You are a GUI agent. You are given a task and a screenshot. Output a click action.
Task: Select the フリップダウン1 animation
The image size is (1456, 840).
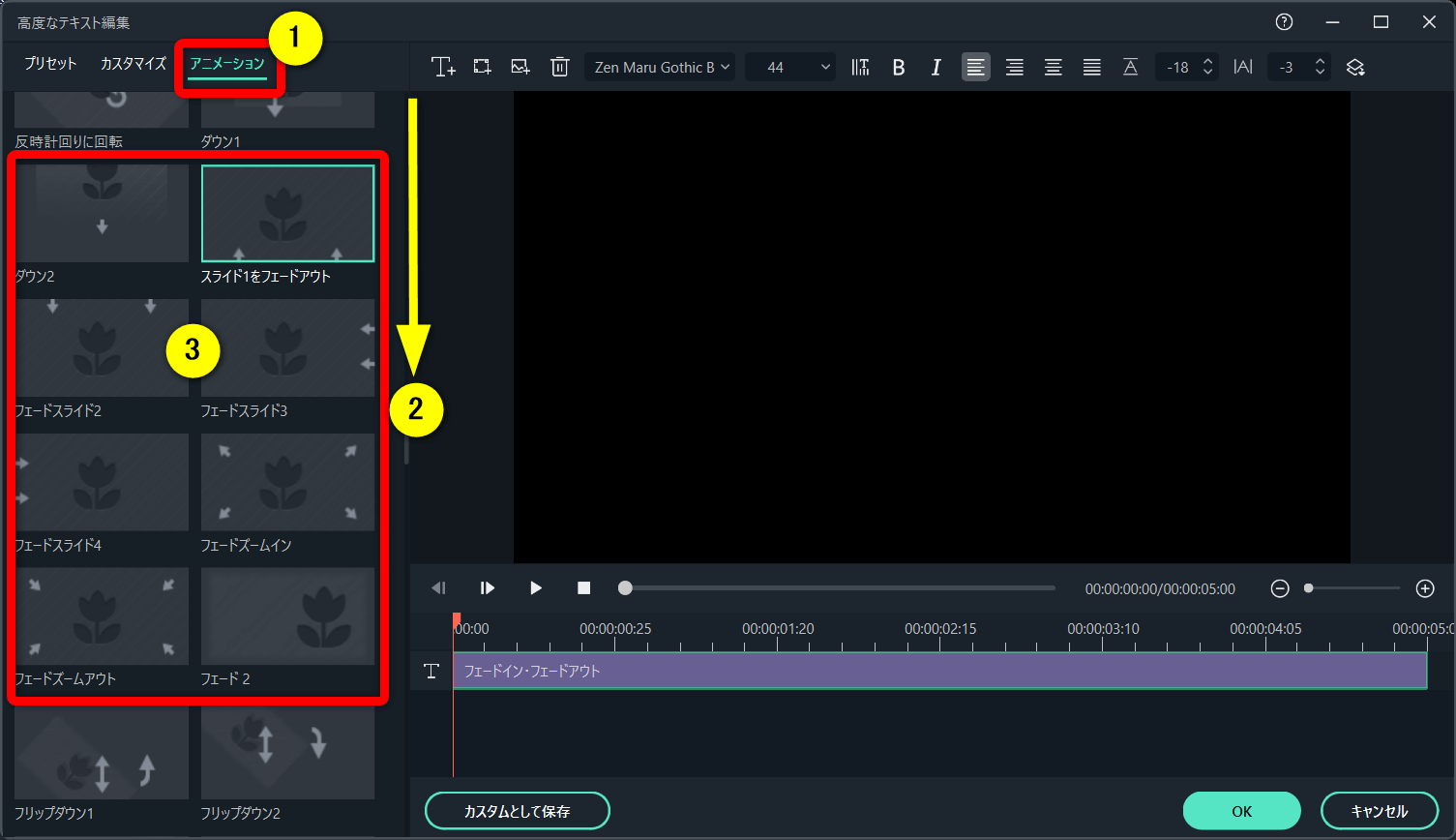coord(102,753)
